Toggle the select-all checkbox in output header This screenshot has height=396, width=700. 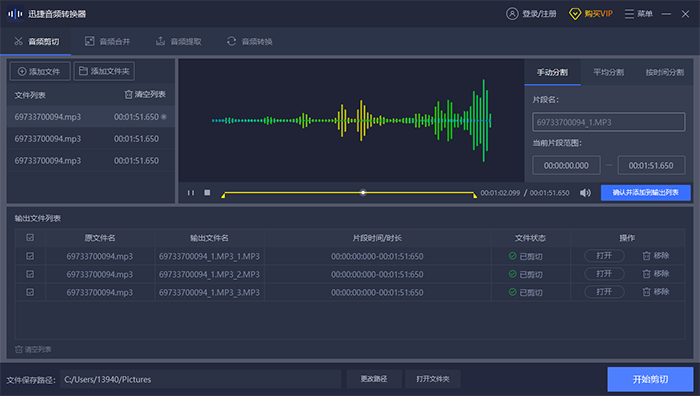[x=30, y=238]
